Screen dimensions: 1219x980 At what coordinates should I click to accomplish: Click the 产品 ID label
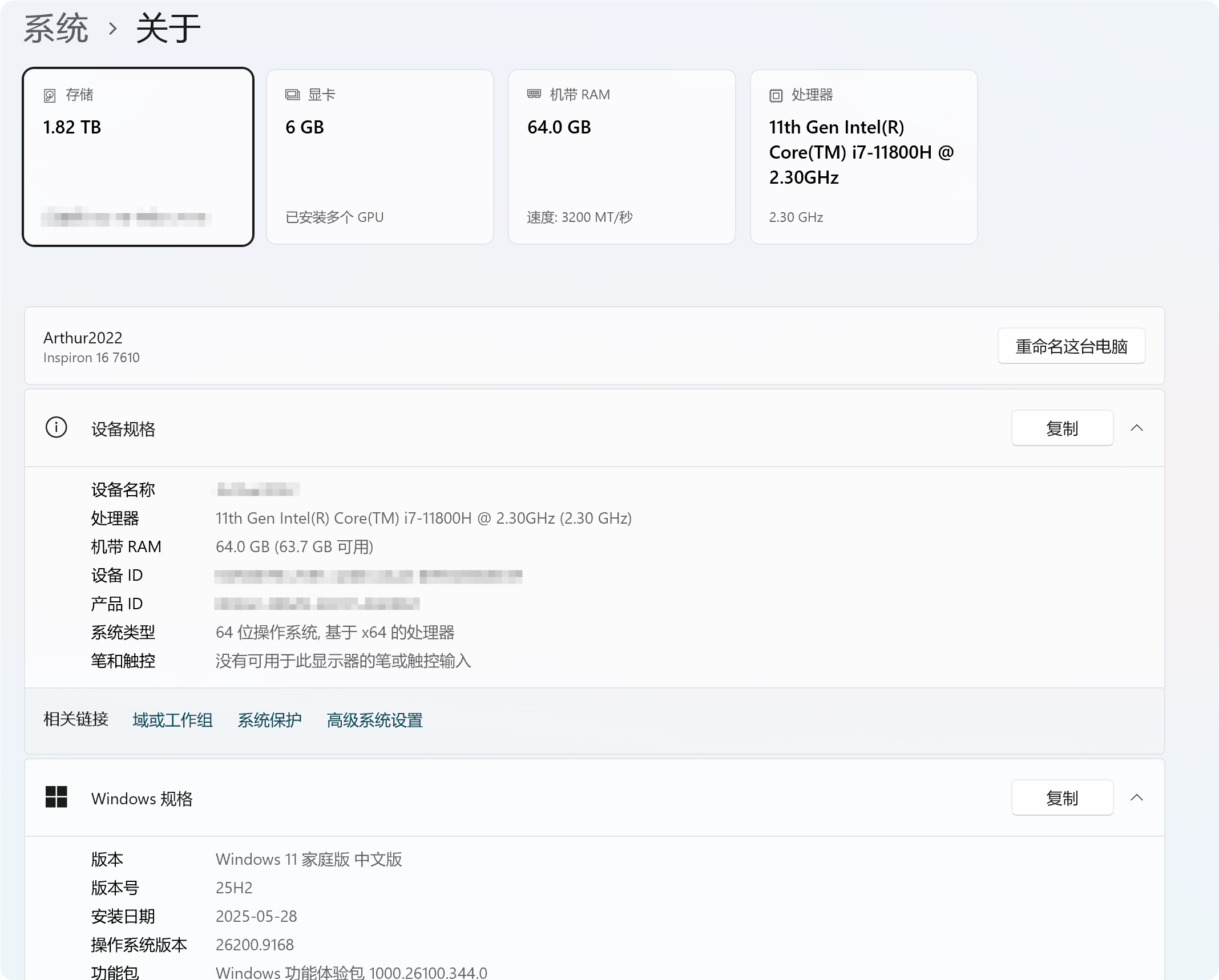pos(117,604)
